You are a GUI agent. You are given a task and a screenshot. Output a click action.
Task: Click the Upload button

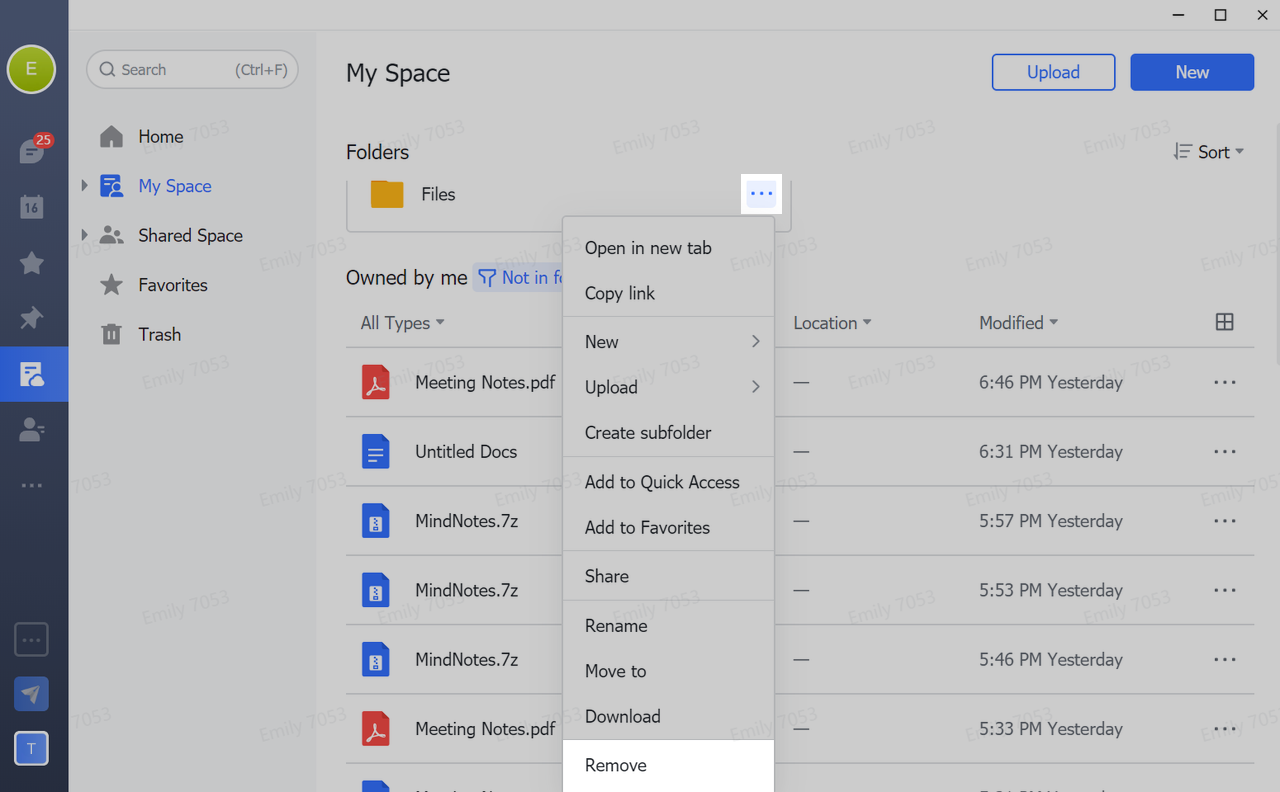tap(1053, 72)
